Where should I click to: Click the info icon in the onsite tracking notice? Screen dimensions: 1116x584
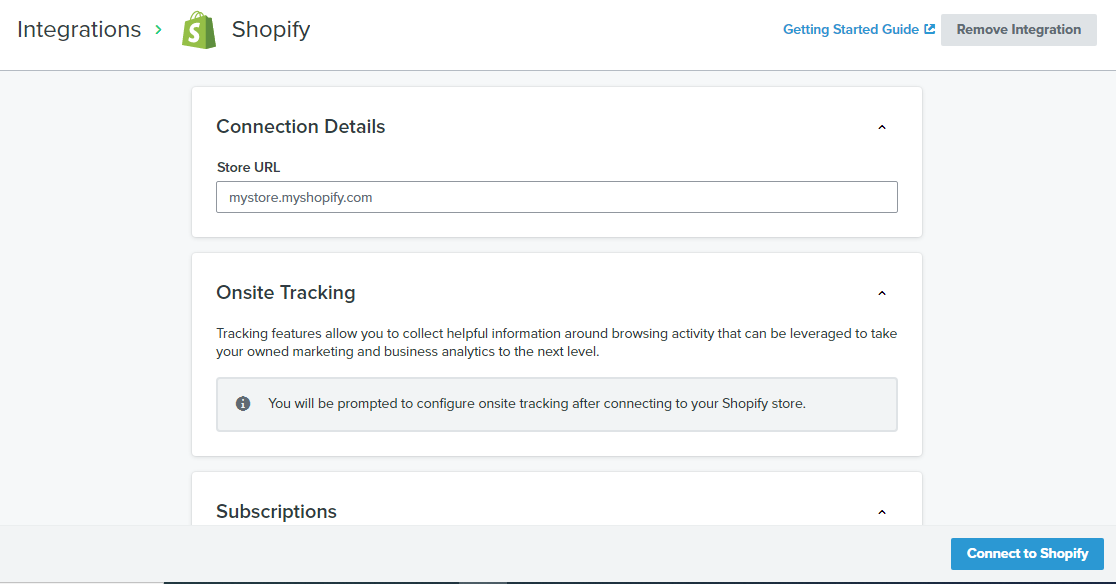[243, 404]
